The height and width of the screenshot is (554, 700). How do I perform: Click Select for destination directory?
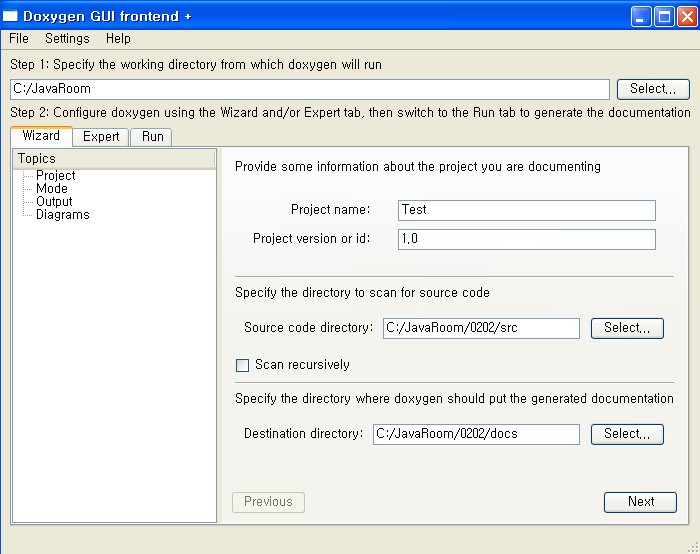[627, 434]
